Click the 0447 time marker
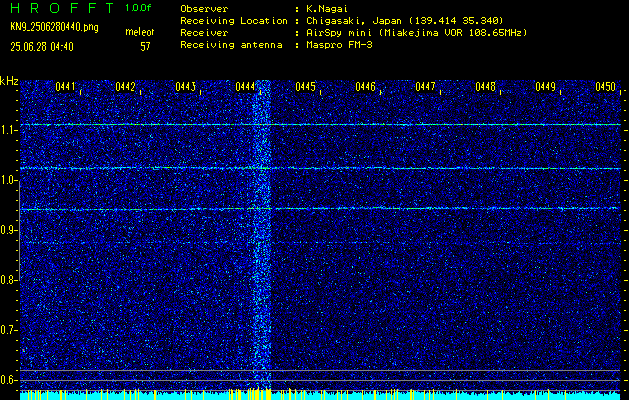 425,87
